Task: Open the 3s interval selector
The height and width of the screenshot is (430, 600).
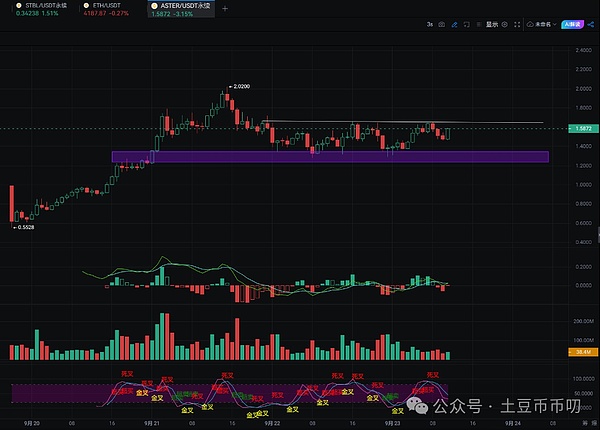Action: click(x=431, y=23)
